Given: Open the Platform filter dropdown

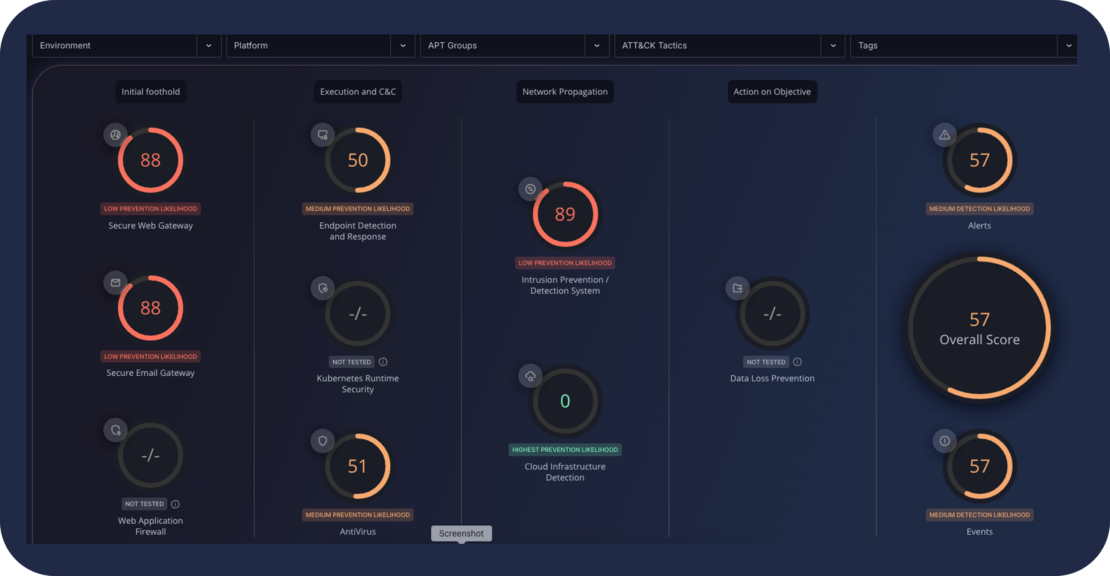Looking at the screenshot, I should 321,45.
